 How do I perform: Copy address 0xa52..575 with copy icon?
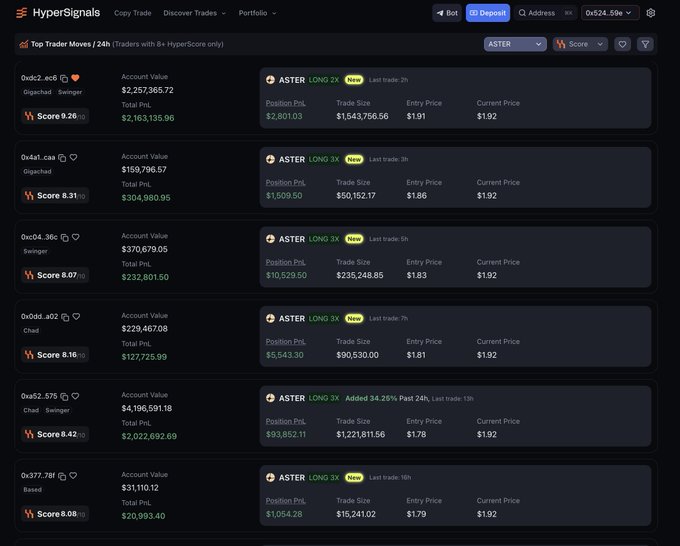pos(63,396)
